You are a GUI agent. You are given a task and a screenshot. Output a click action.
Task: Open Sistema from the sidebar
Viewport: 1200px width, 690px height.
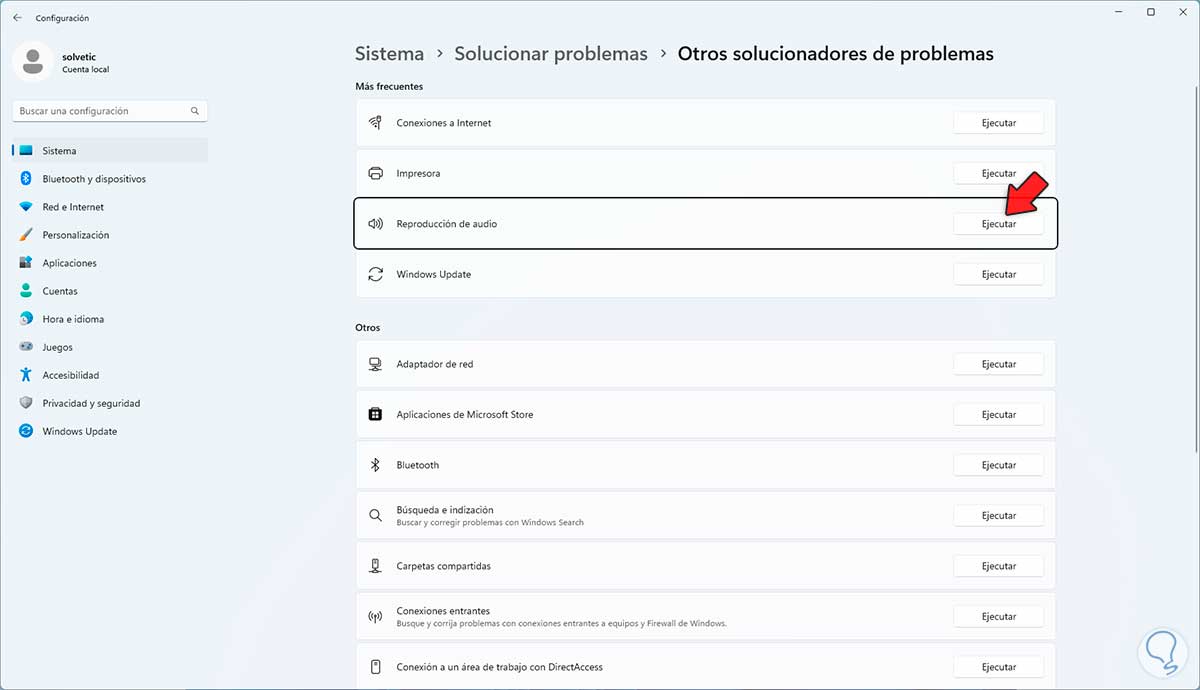tap(60, 150)
